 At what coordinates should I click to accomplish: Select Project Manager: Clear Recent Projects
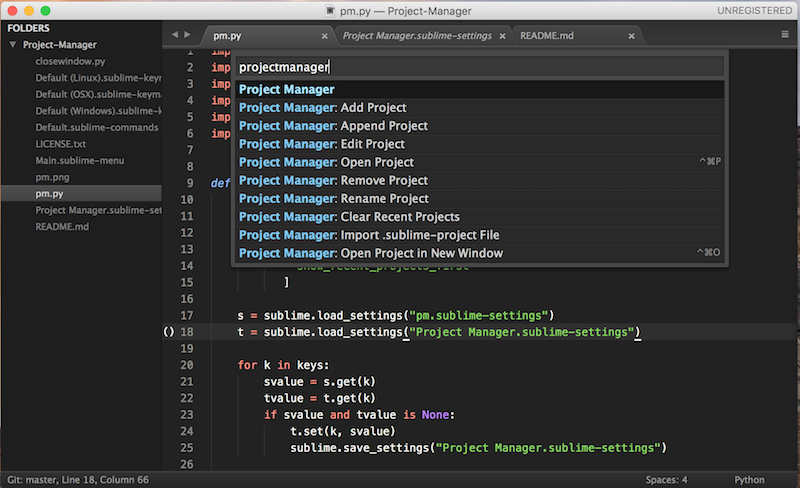480,217
